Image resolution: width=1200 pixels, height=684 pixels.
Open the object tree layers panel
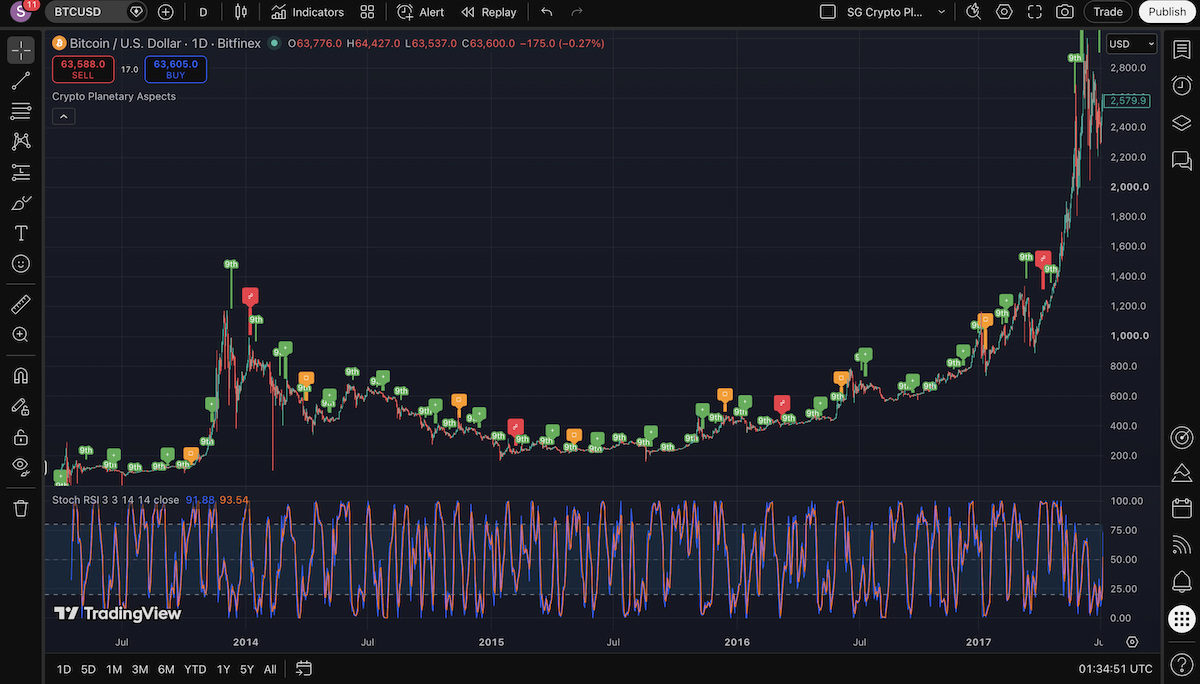click(x=1181, y=124)
